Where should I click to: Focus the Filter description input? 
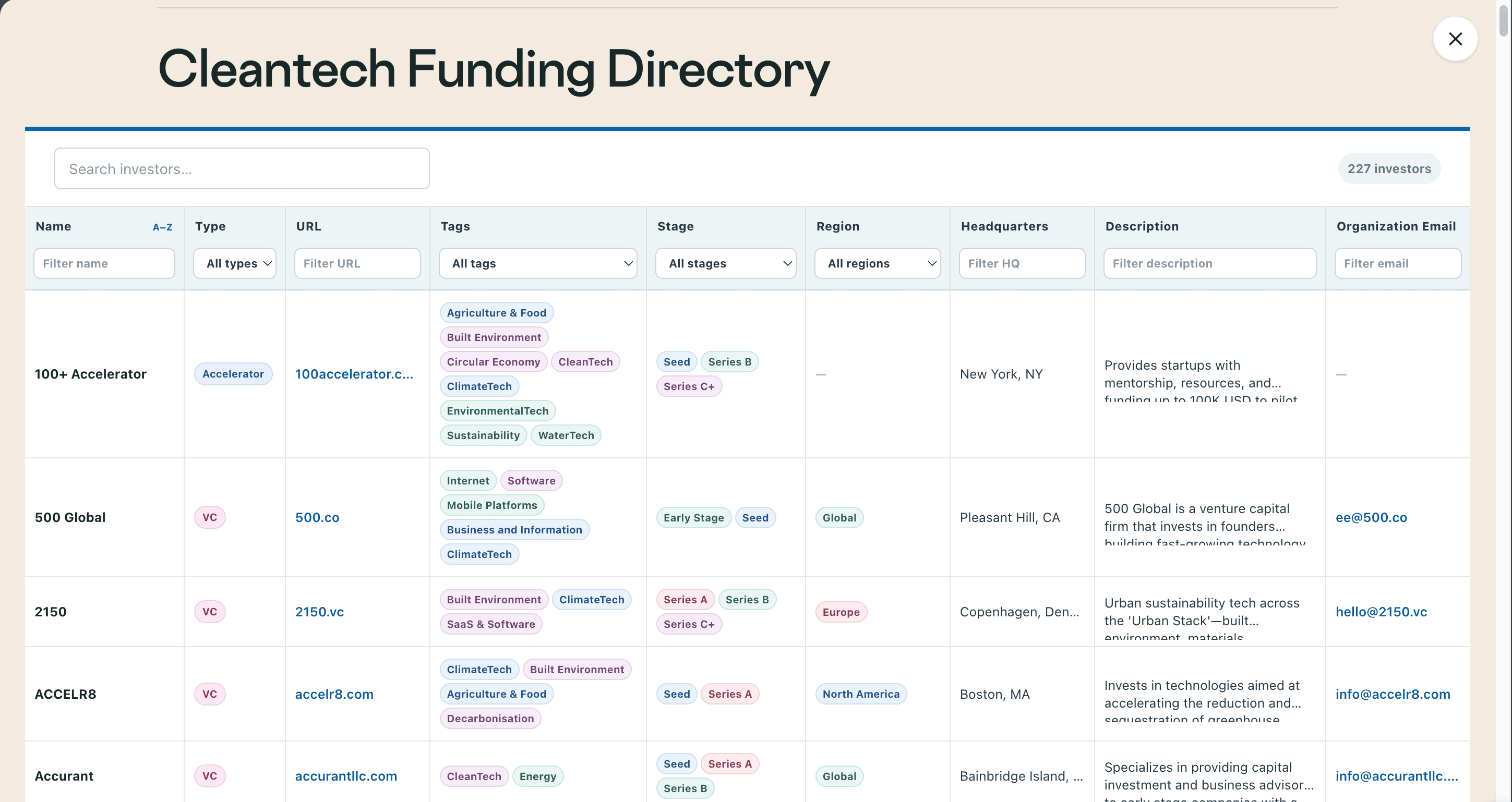1210,263
